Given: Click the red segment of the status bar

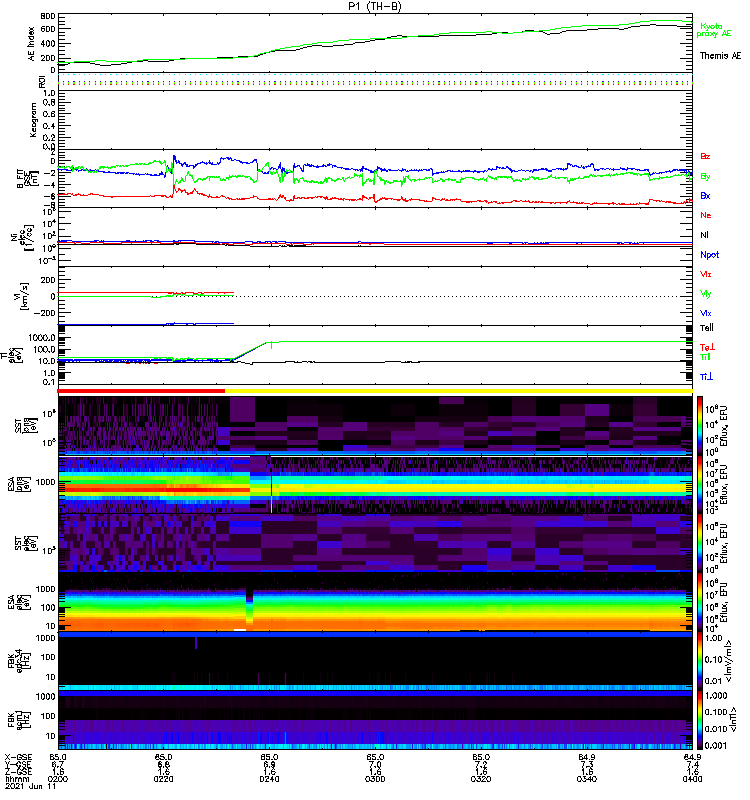Looking at the screenshot, I should [141, 391].
